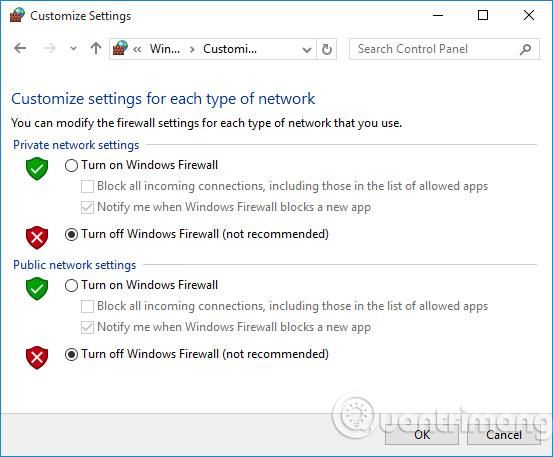Click the red shield under Public network
This screenshot has width=553, height=457.
37,357
